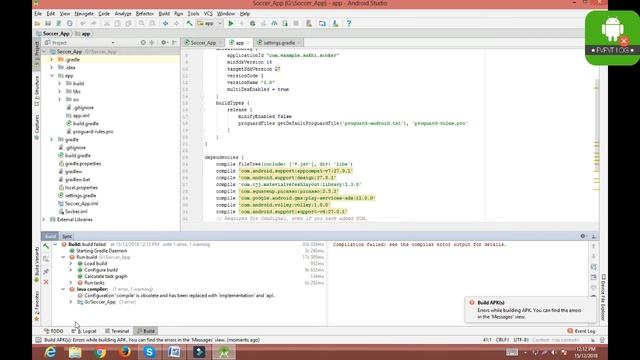Toggle the Captures tool window button

point(37,127)
